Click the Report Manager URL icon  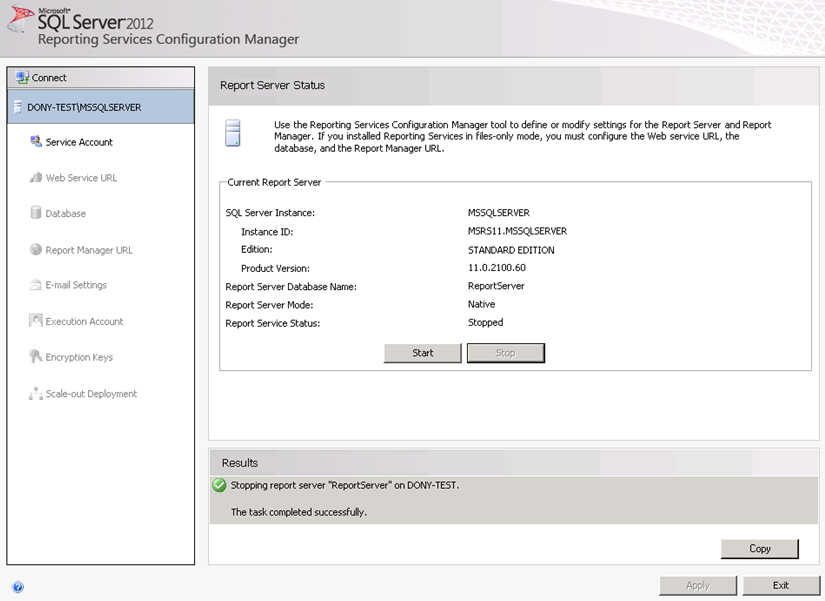pyautogui.click(x=36, y=250)
